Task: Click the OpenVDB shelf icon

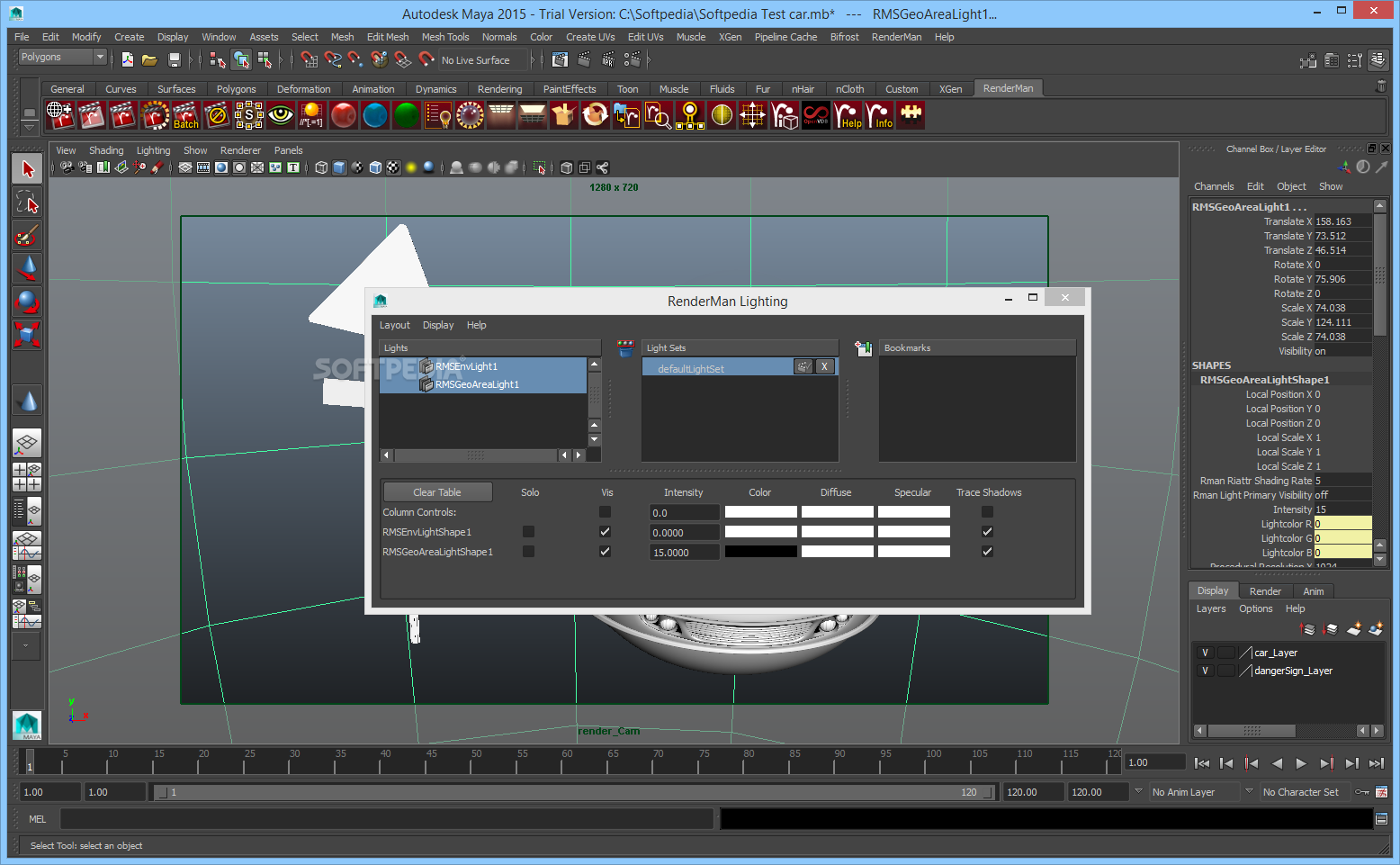Action: click(x=816, y=115)
